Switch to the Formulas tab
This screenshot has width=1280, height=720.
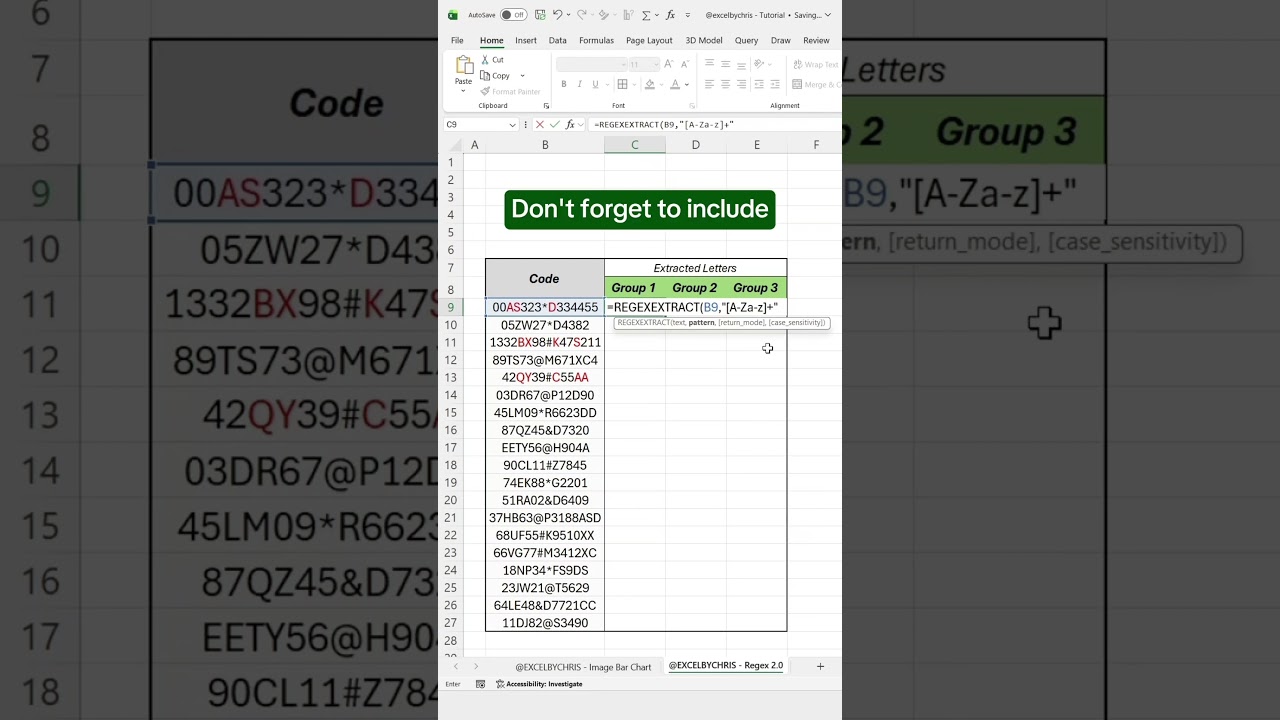[x=596, y=40]
